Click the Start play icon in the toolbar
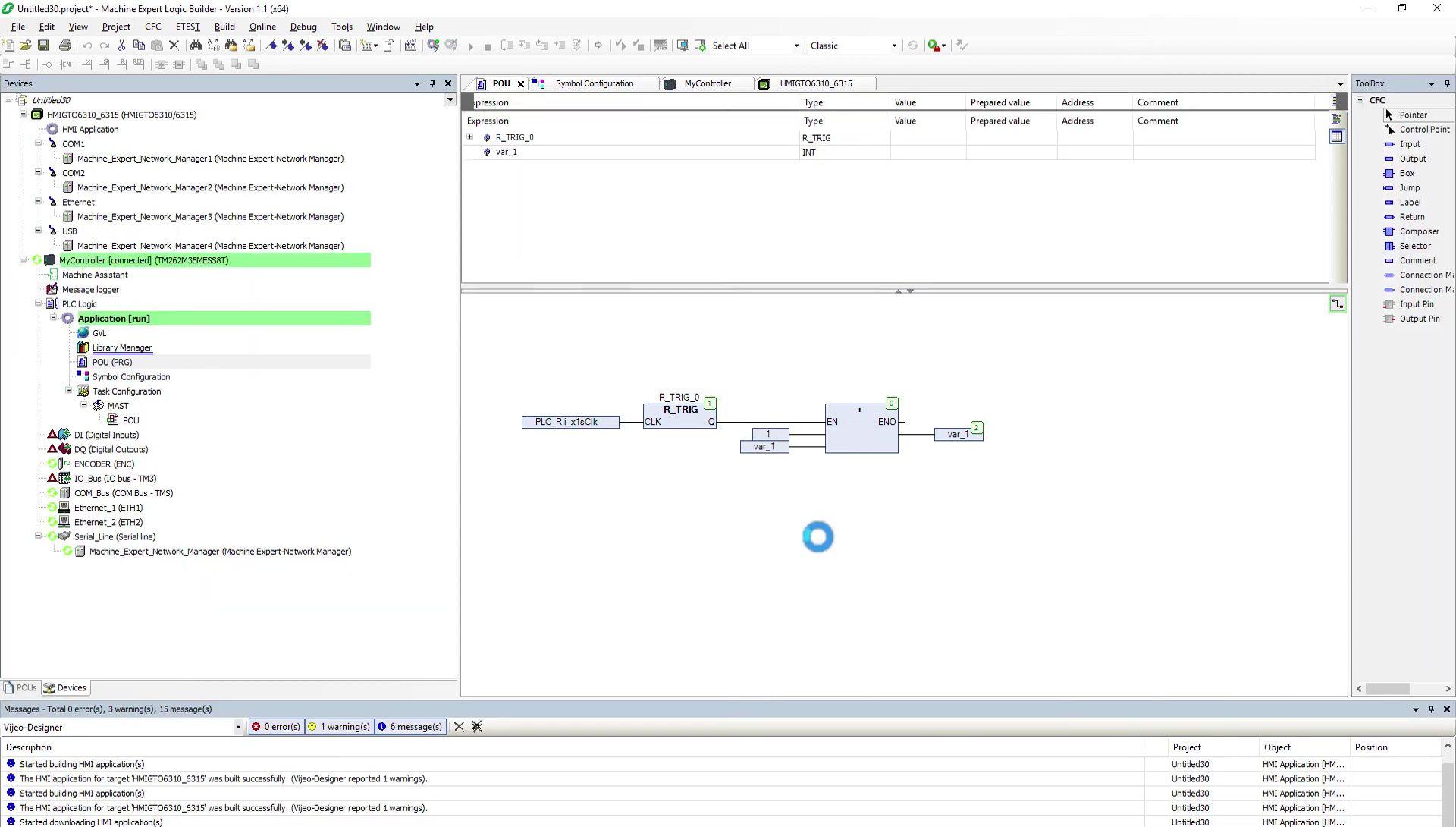The height and width of the screenshot is (827, 1456). tap(471, 46)
